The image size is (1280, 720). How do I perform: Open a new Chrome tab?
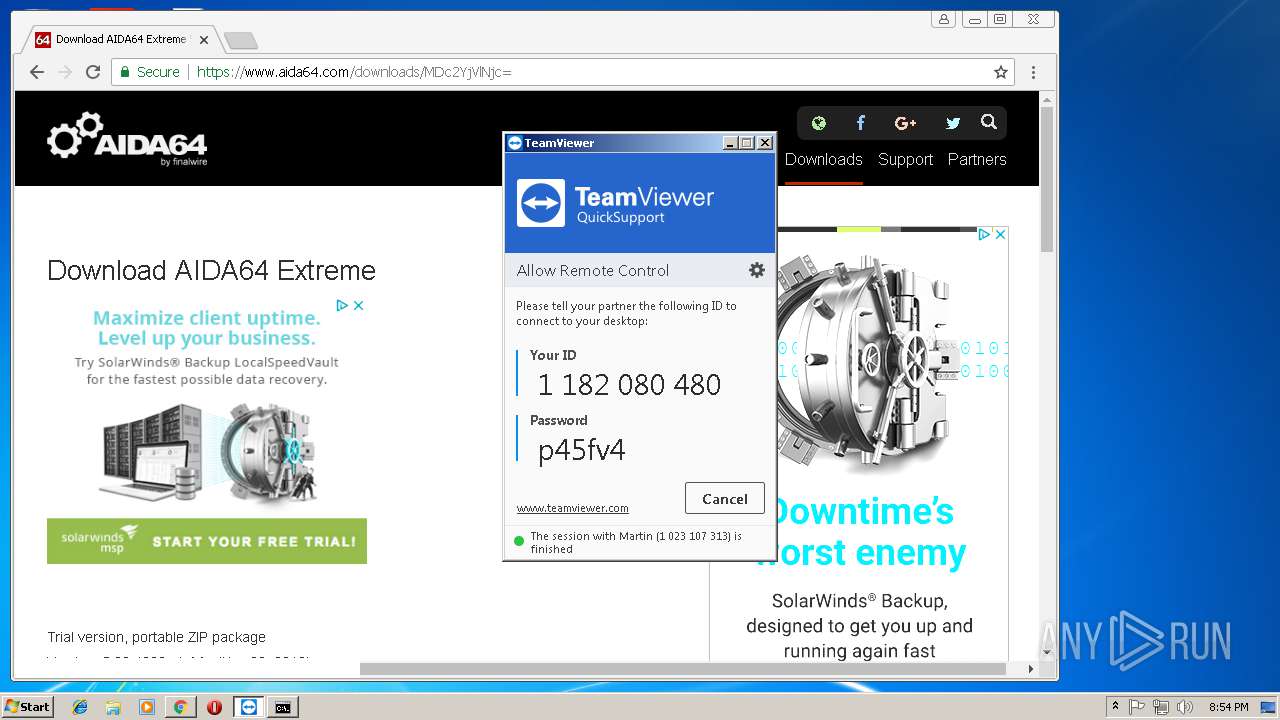click(241, 40)
